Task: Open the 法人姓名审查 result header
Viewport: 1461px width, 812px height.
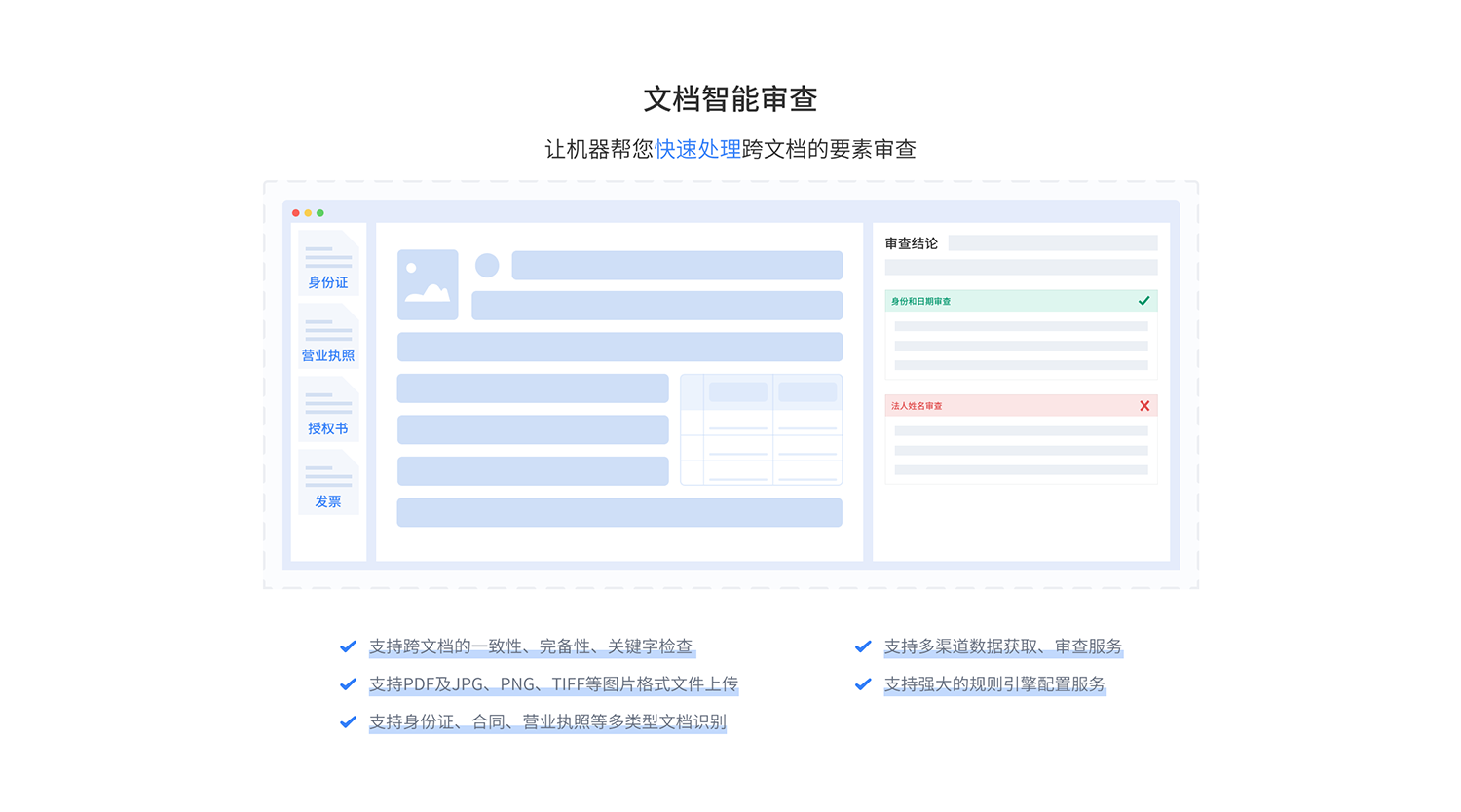Action: 1021,406
